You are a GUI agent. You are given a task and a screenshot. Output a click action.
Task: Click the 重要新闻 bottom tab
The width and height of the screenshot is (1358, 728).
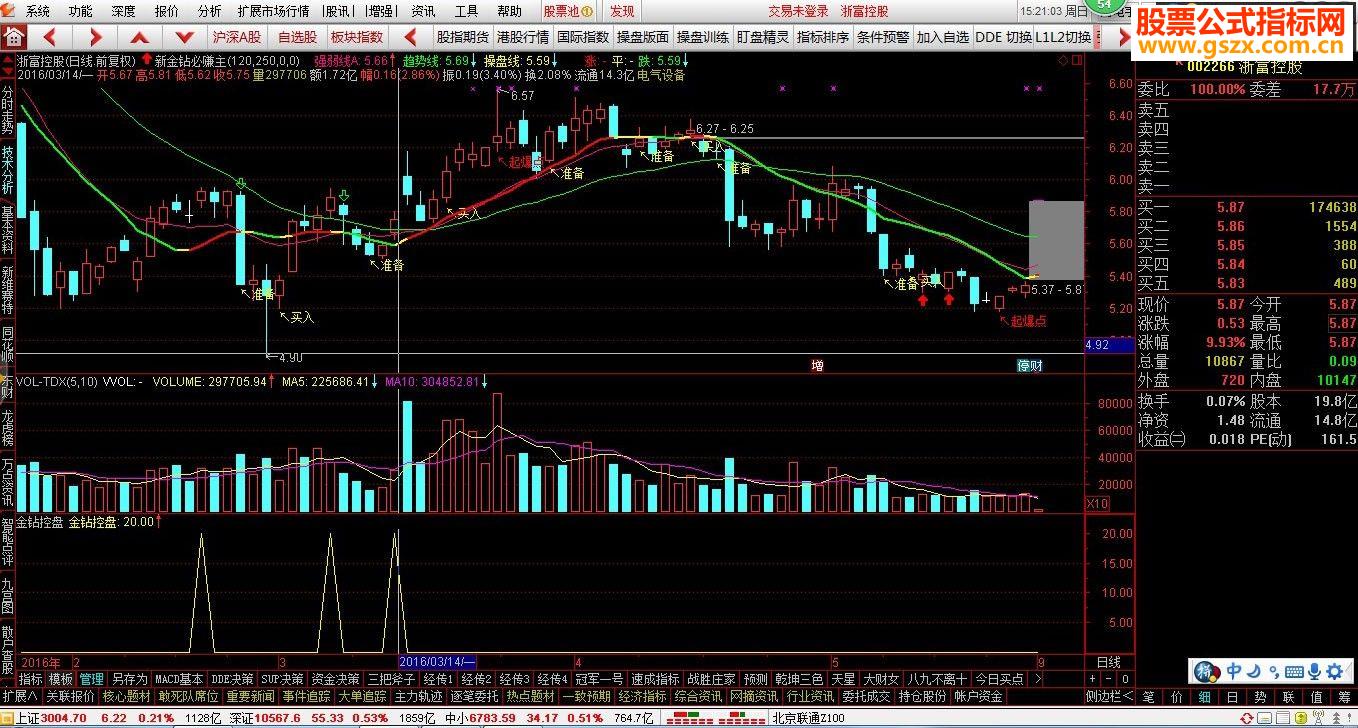[x=250, y=696]
